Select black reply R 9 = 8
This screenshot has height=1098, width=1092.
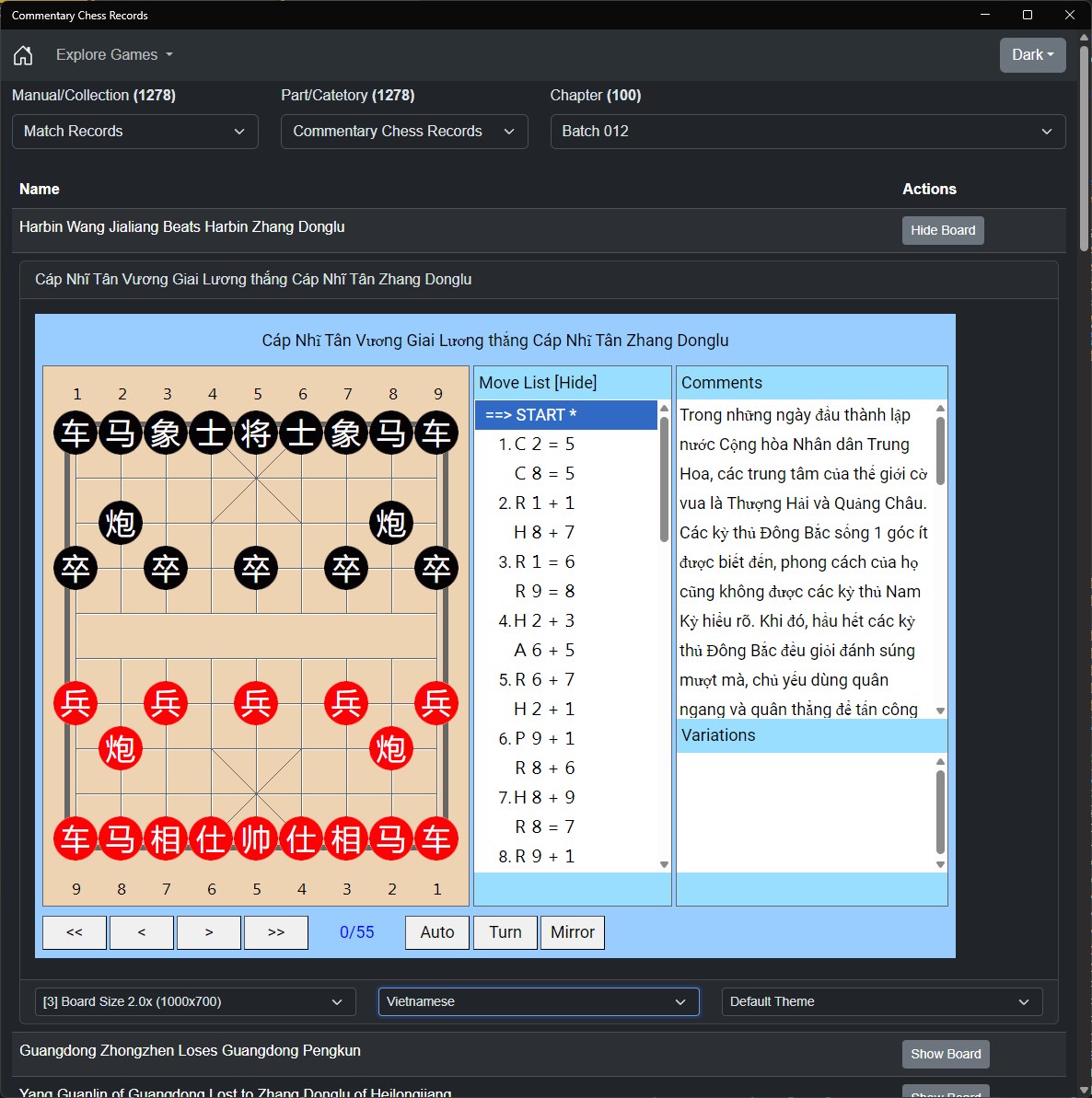click(x=566, y=591)
